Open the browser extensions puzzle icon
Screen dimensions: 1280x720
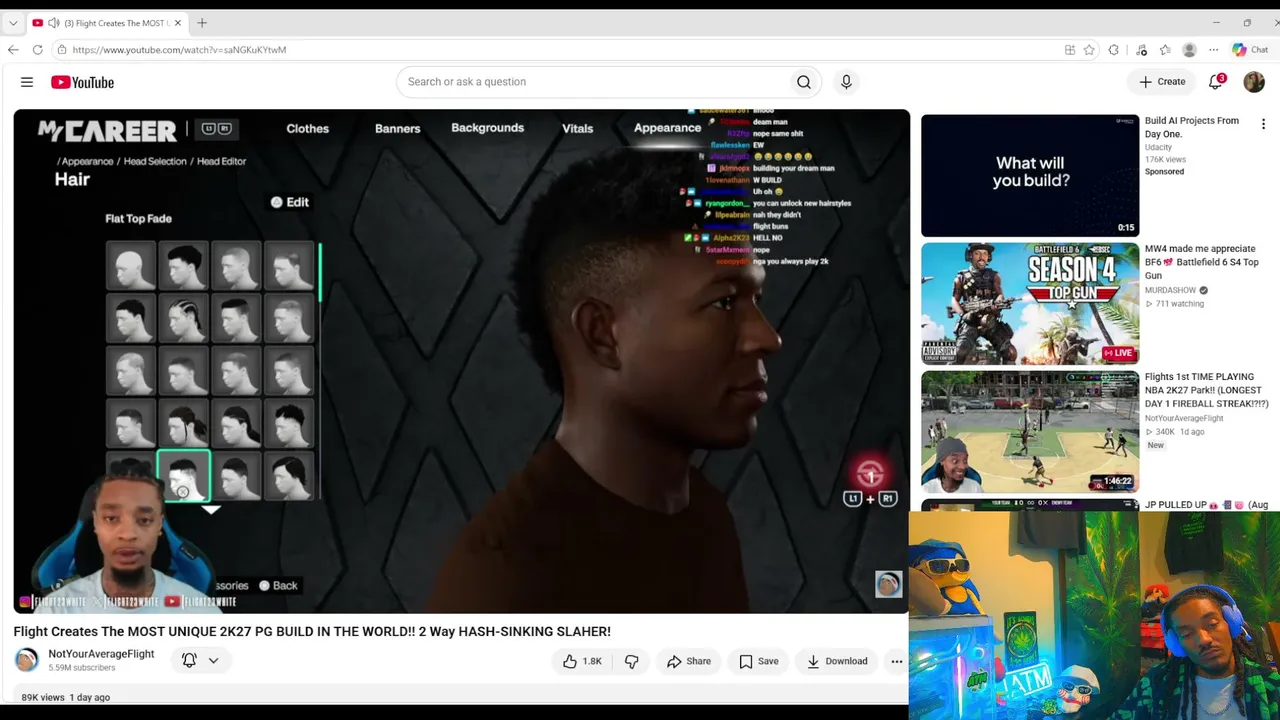click(1114, 50)
